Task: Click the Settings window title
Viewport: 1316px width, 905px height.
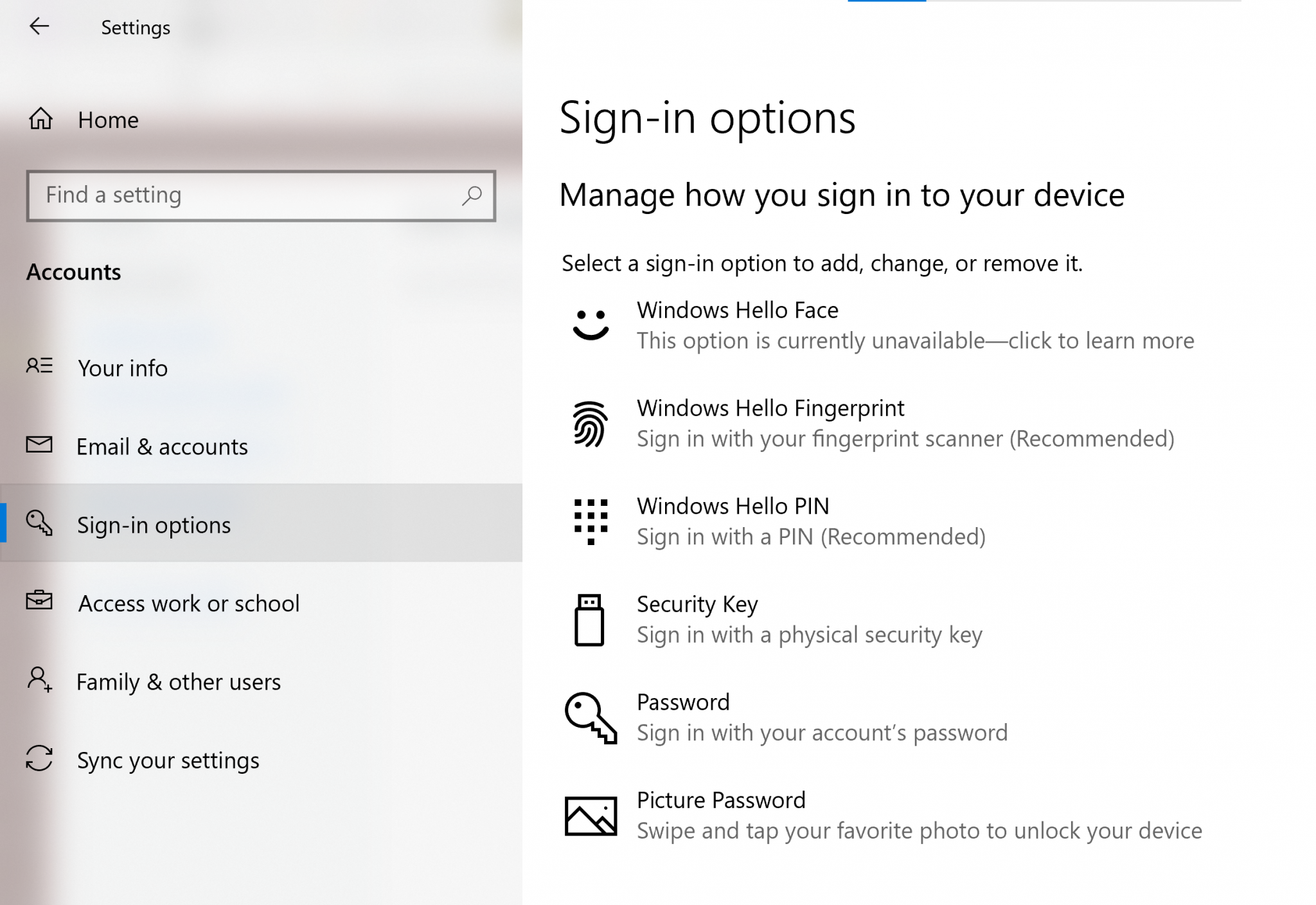Action: click(x=136, y=28)
